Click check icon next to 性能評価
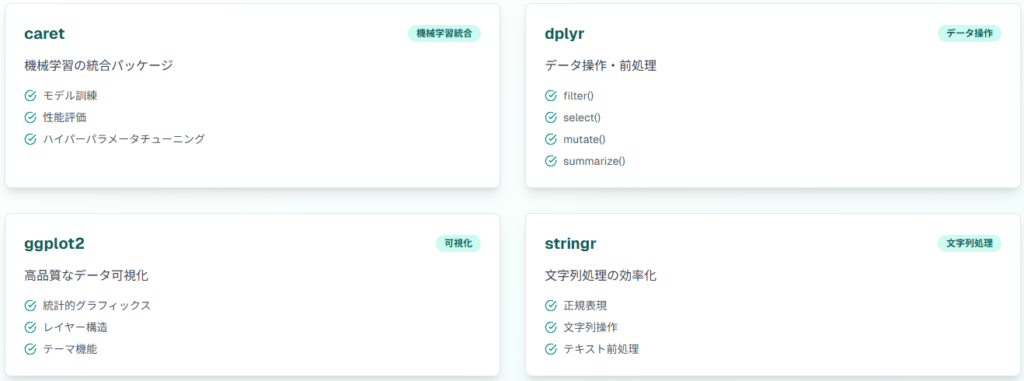Viewport: 1024px width, 381px height. click(30, 118)
